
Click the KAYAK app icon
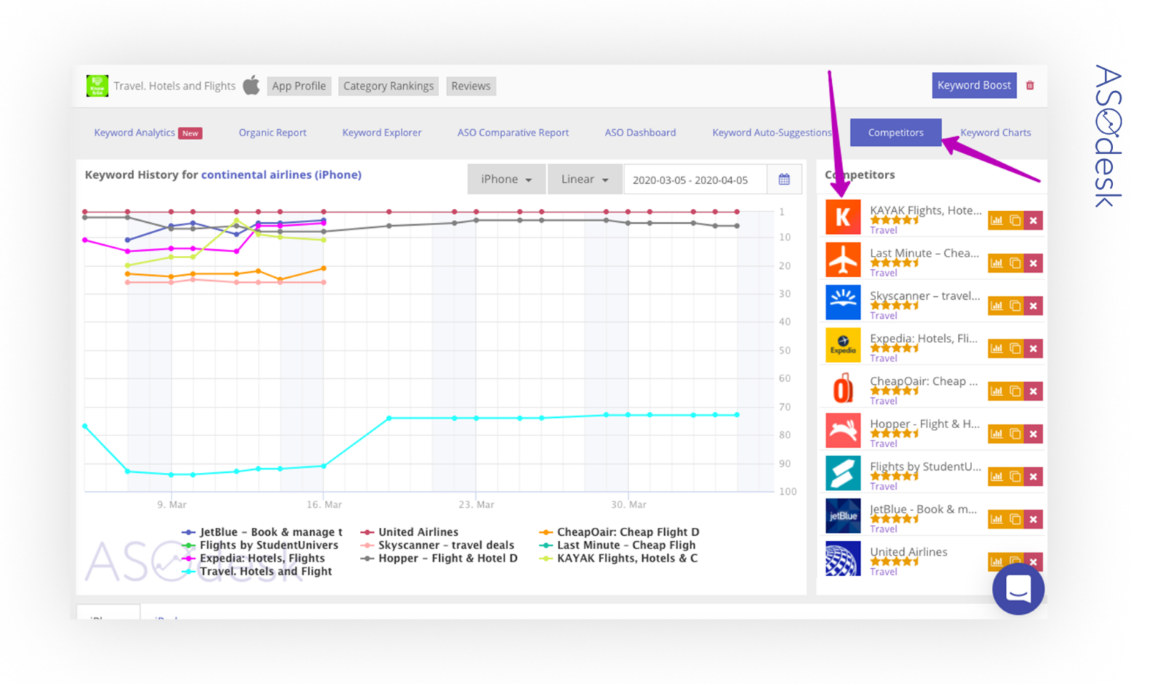pyautogui.click(x=843, y=217)
